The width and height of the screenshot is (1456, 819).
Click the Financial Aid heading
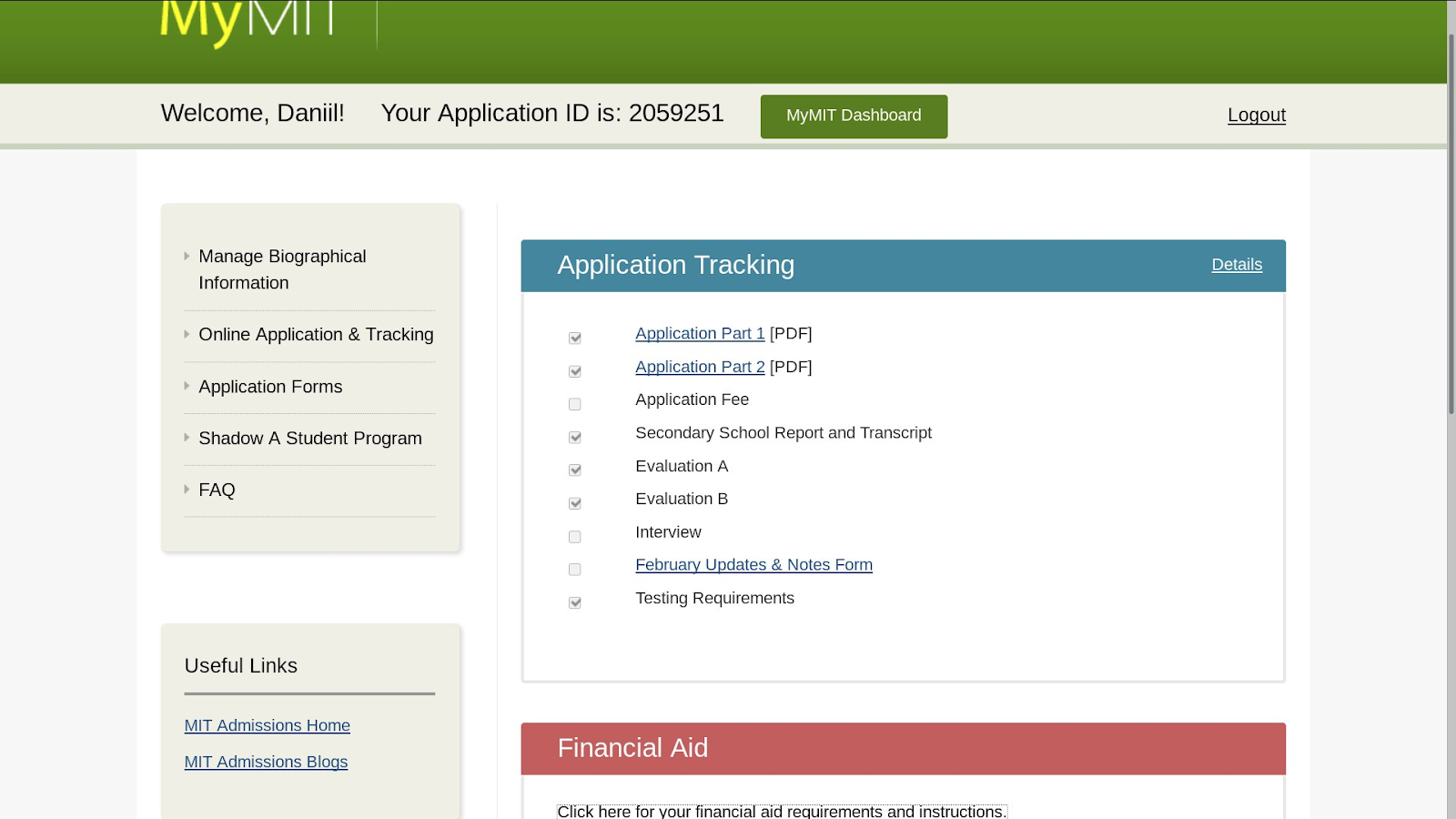pyautogui.click(x=632, y=748)
